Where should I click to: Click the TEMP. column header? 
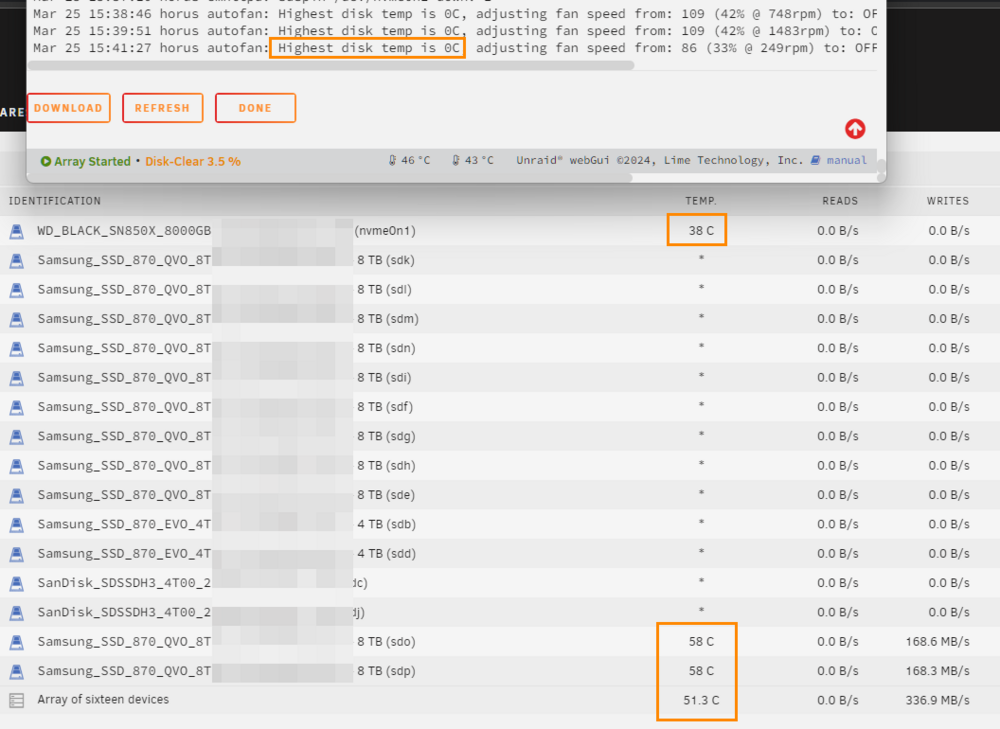tap(701, 201)
